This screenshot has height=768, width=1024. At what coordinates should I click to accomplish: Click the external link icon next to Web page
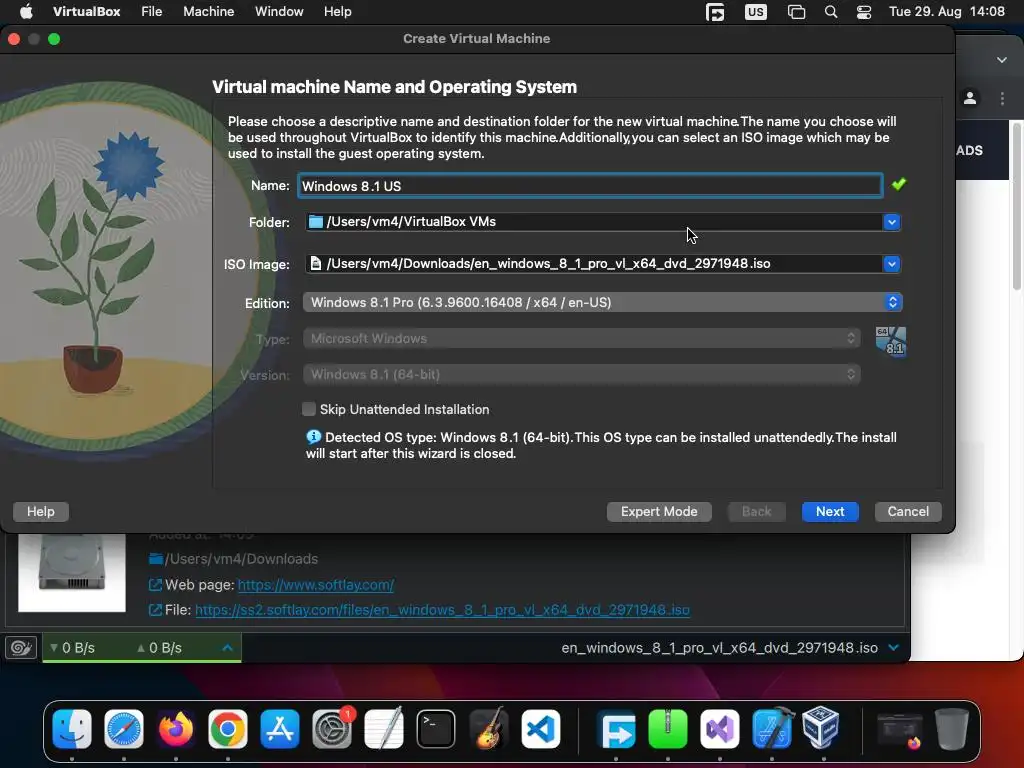coord(155,585)
